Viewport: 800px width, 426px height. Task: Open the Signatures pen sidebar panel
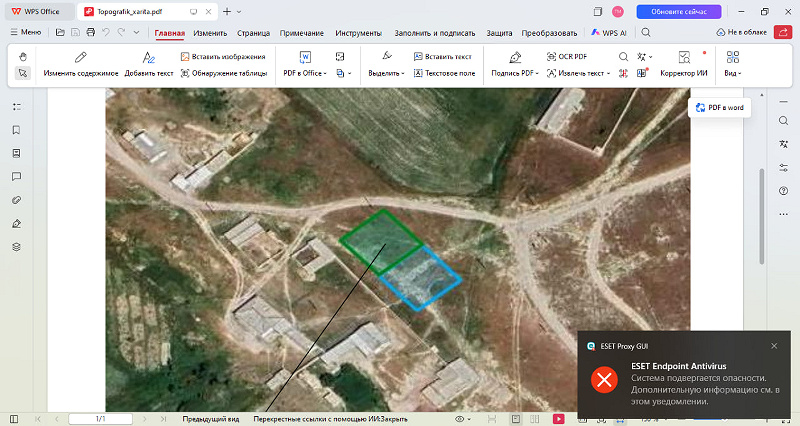point(16,223)
